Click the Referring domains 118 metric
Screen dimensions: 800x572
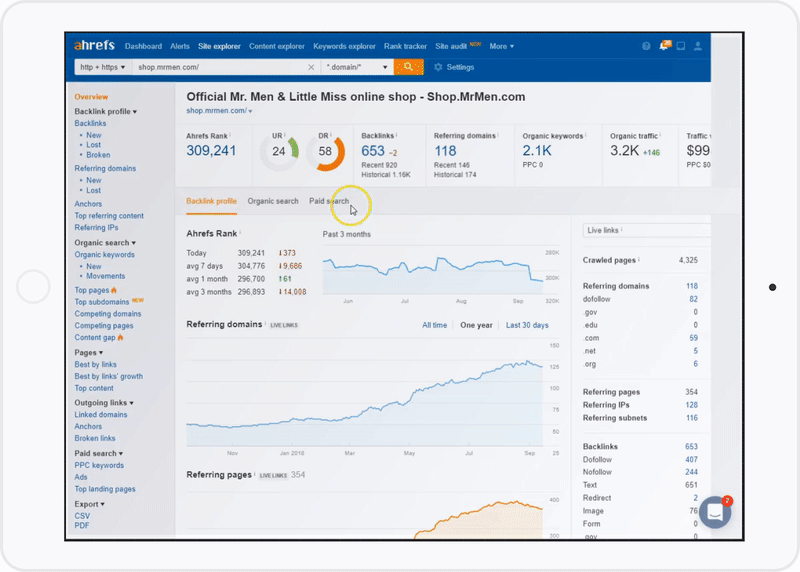tap(445, 151)
